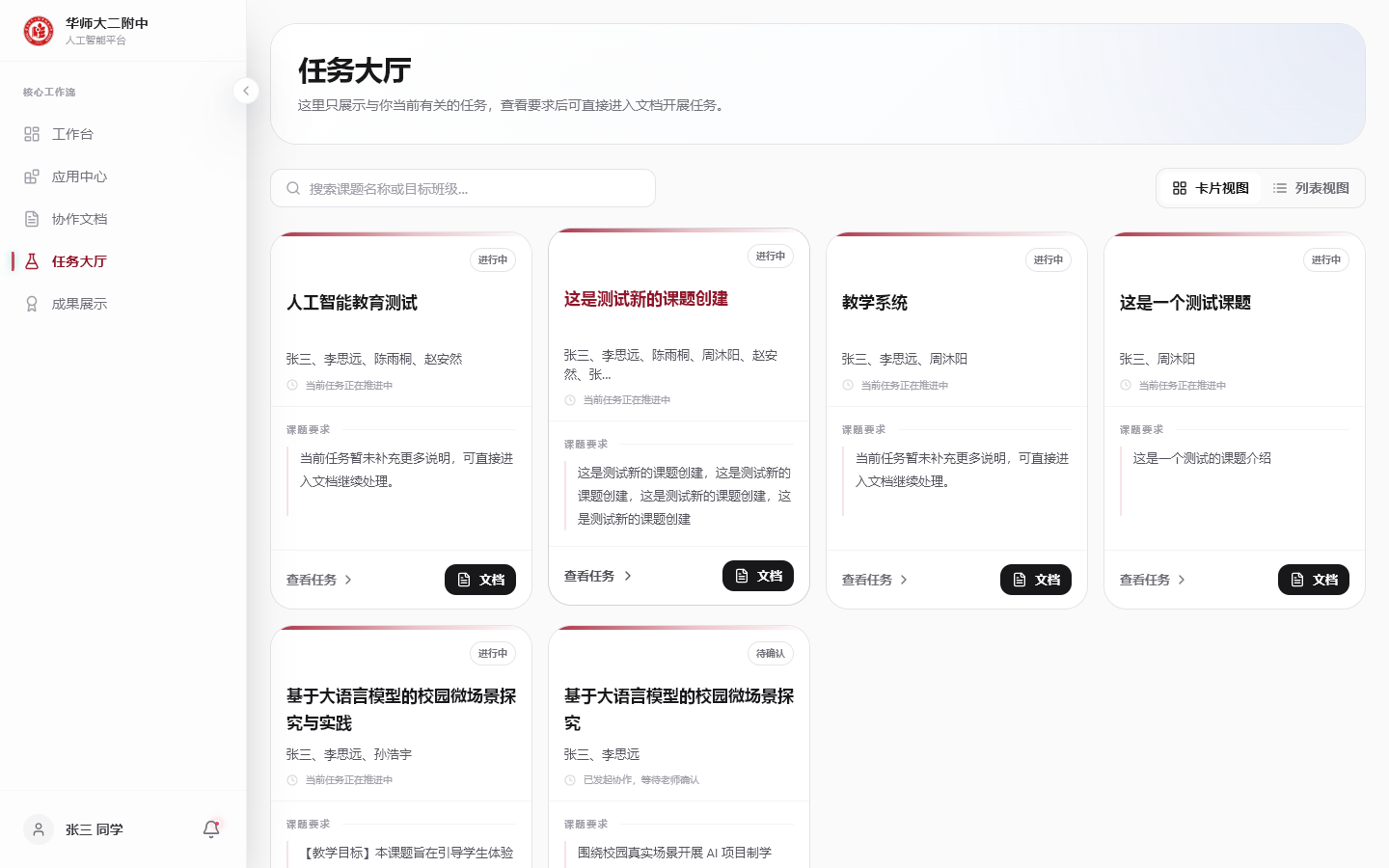Click the 基于大语言模型的校园微场景探究与实践 title
The width and height of the screenshot is (1389, 868).
coord(401,709)
